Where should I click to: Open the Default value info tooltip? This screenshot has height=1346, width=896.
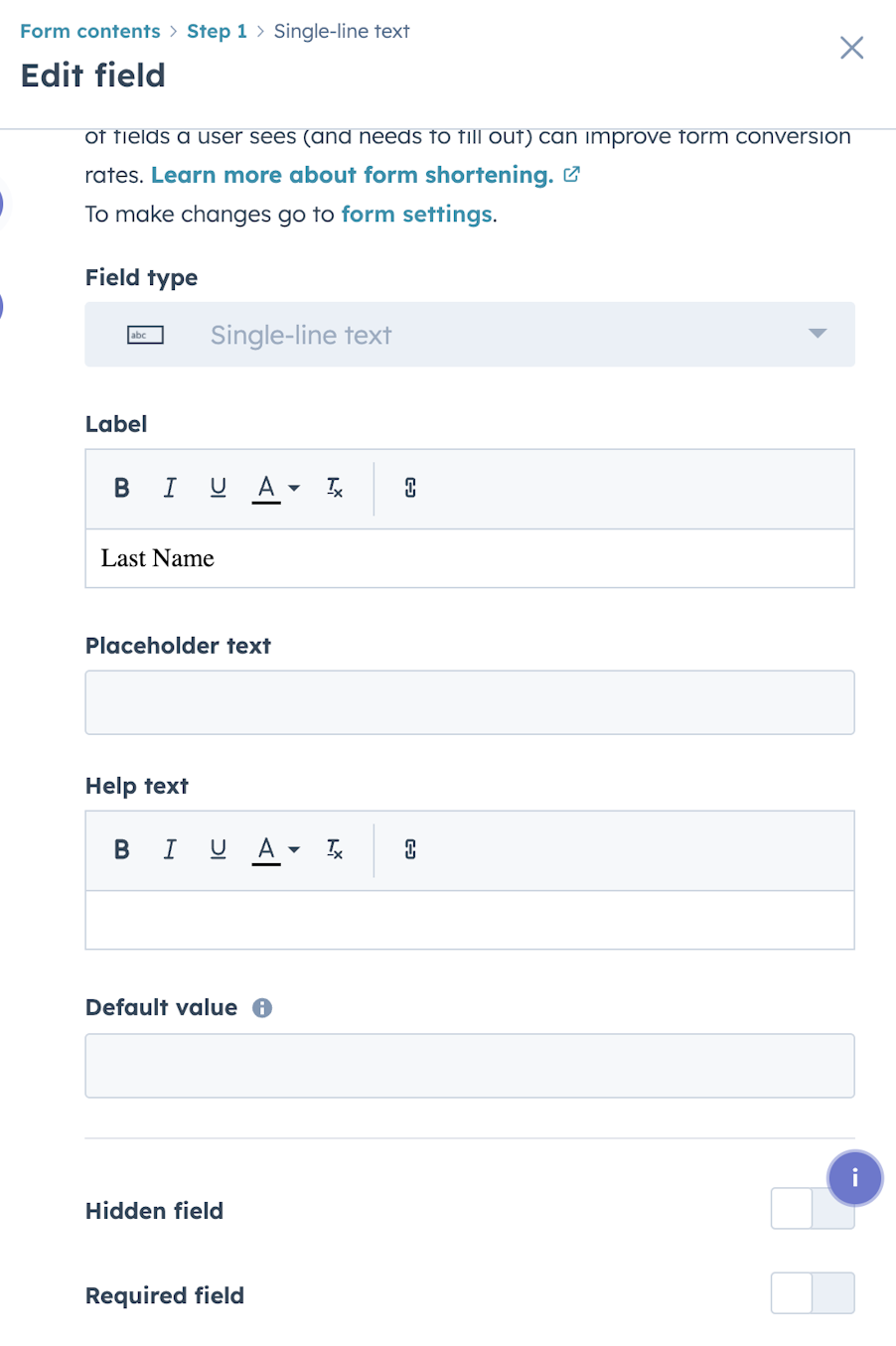[261, 1007]
